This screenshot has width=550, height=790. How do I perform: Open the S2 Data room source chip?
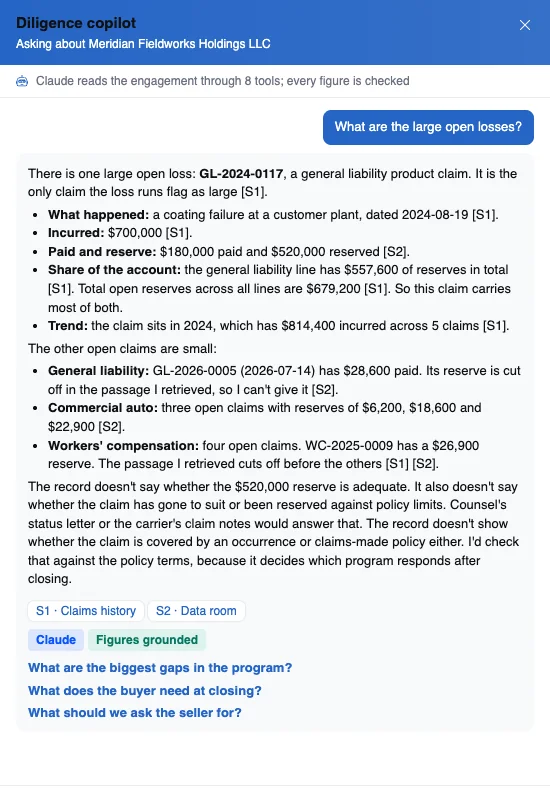pos(196,611)
